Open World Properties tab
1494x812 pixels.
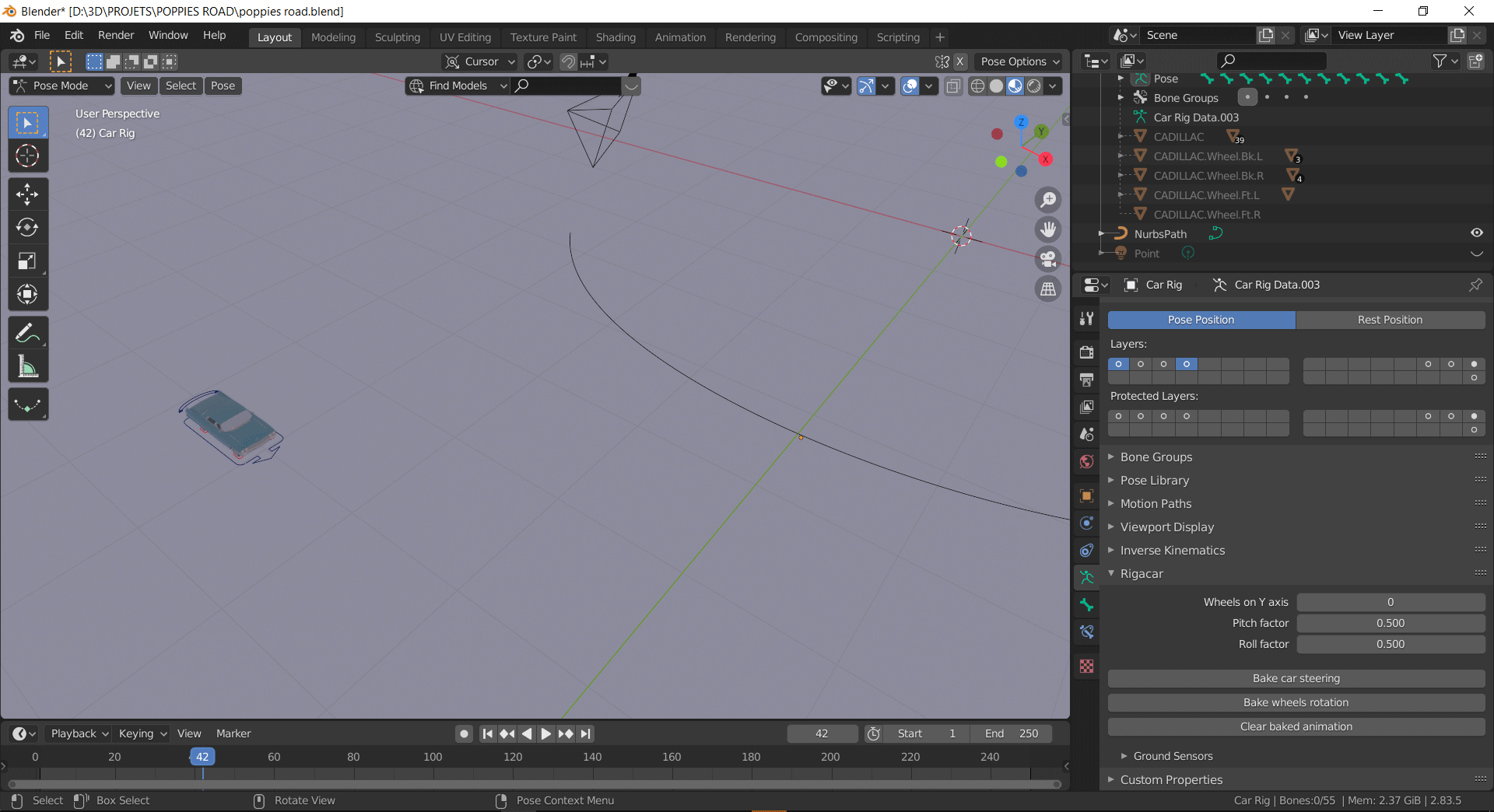[1086, 461]
